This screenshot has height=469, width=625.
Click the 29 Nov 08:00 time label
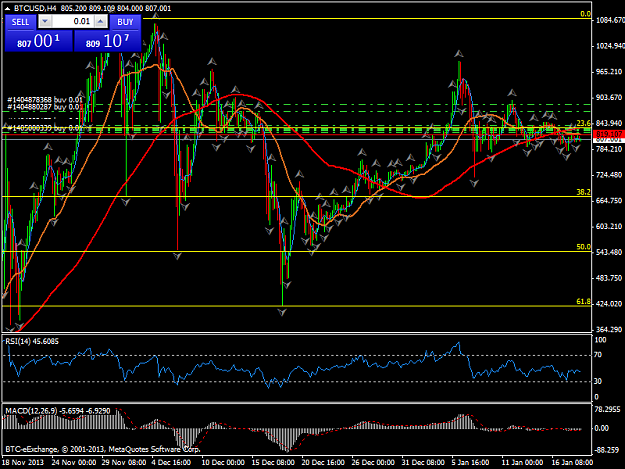pos(124,462)
